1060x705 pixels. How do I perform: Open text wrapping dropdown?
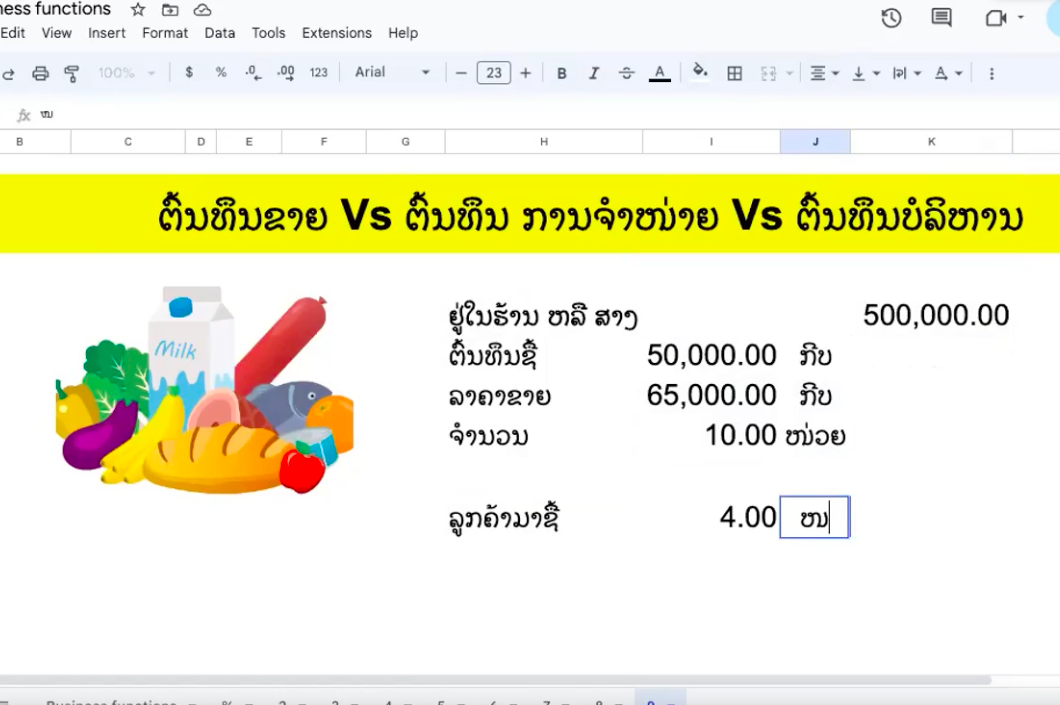907,73
